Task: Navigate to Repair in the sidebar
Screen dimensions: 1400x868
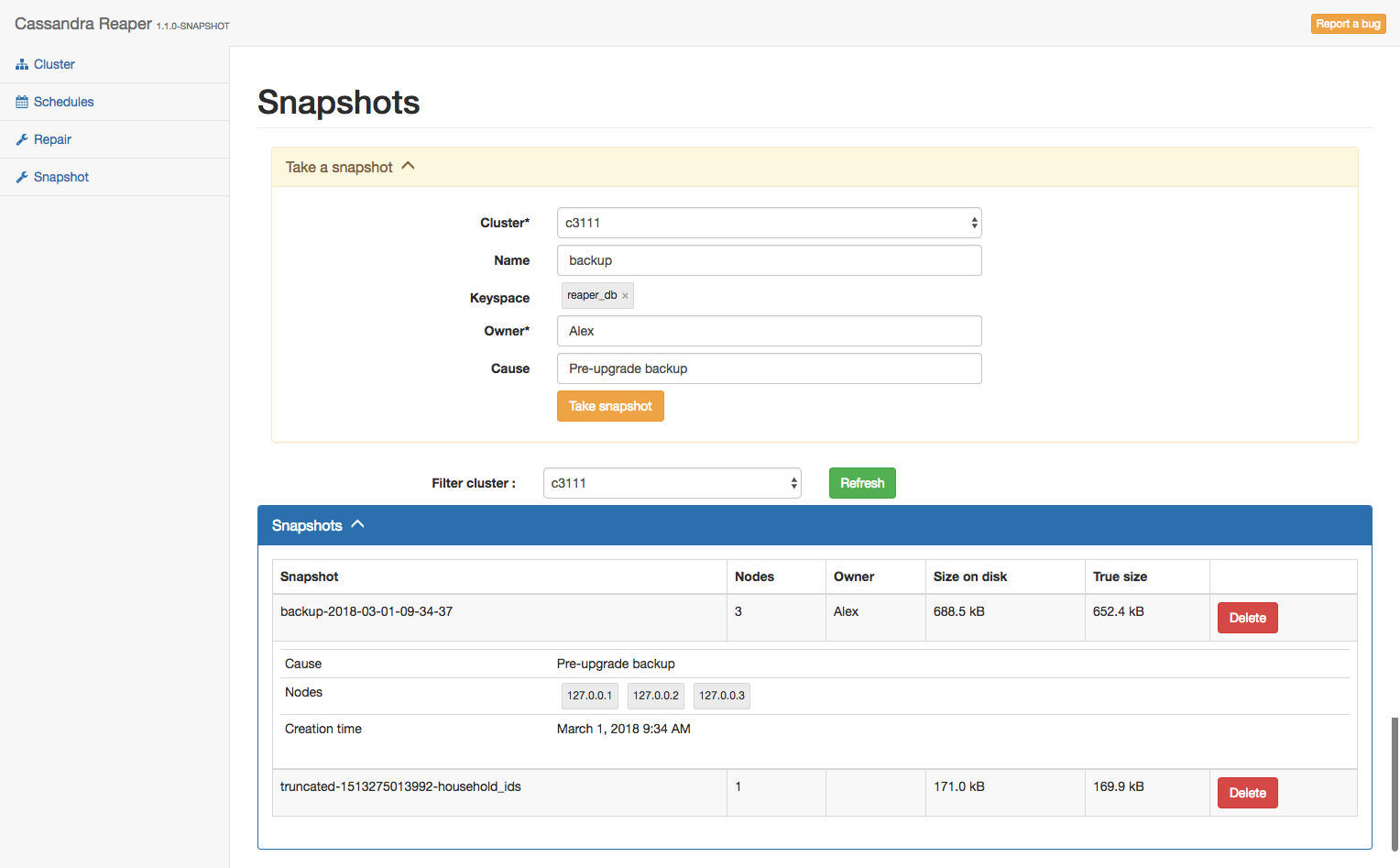Action: (x=52, y=139)
